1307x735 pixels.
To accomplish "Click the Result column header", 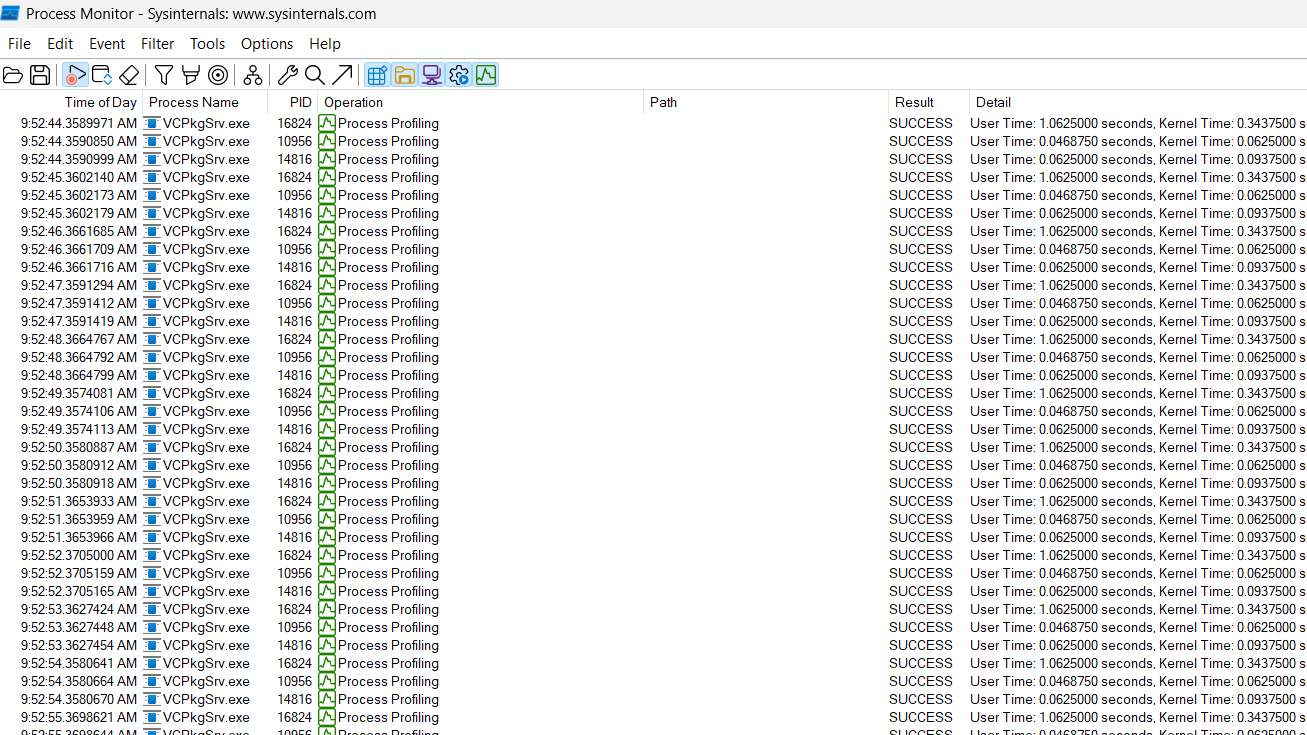I will [929, 102].
